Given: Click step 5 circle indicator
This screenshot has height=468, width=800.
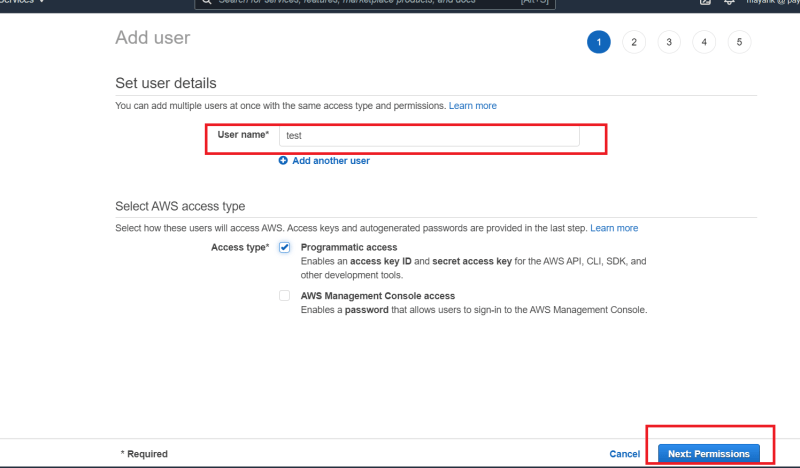Looking at the screenshot, I should pos(739,42).
